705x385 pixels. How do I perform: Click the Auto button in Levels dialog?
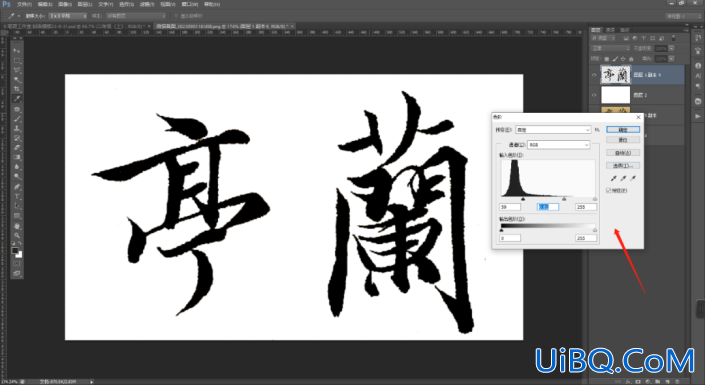click(x=623, y=153)
